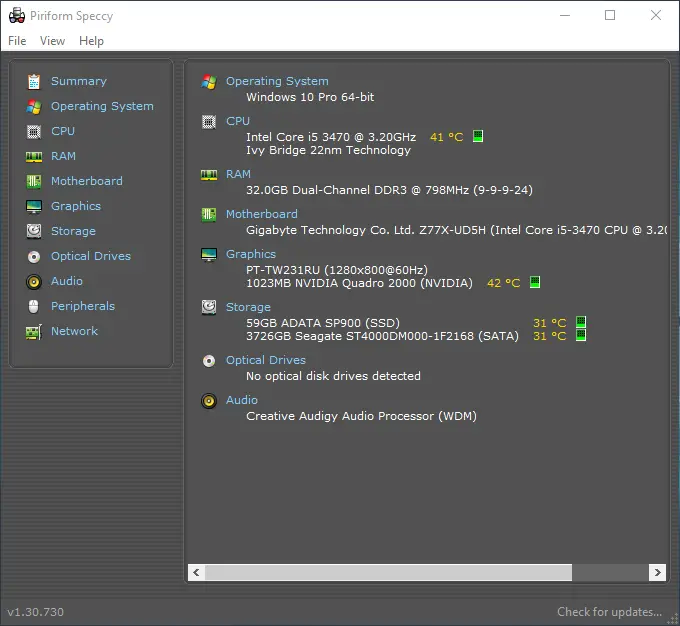Image resolution: width=680 pixels, height=626 pixels.
Task: Click the Optical Drives disc icon in sidebar
Action: tap(34, 257)
